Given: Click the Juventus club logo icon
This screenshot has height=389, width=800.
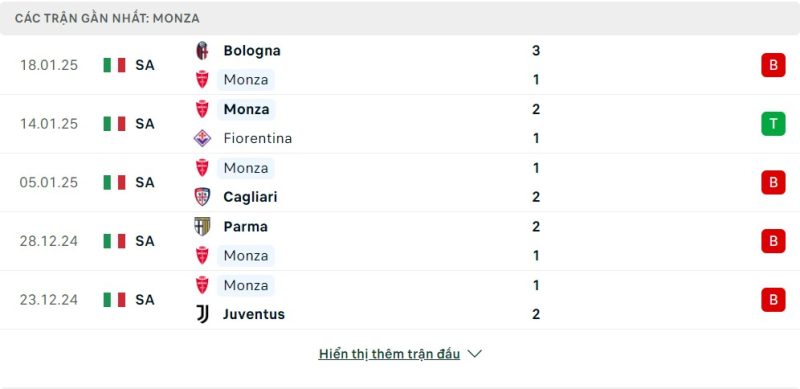Looking at the screenshot, I should click(203, 314).
